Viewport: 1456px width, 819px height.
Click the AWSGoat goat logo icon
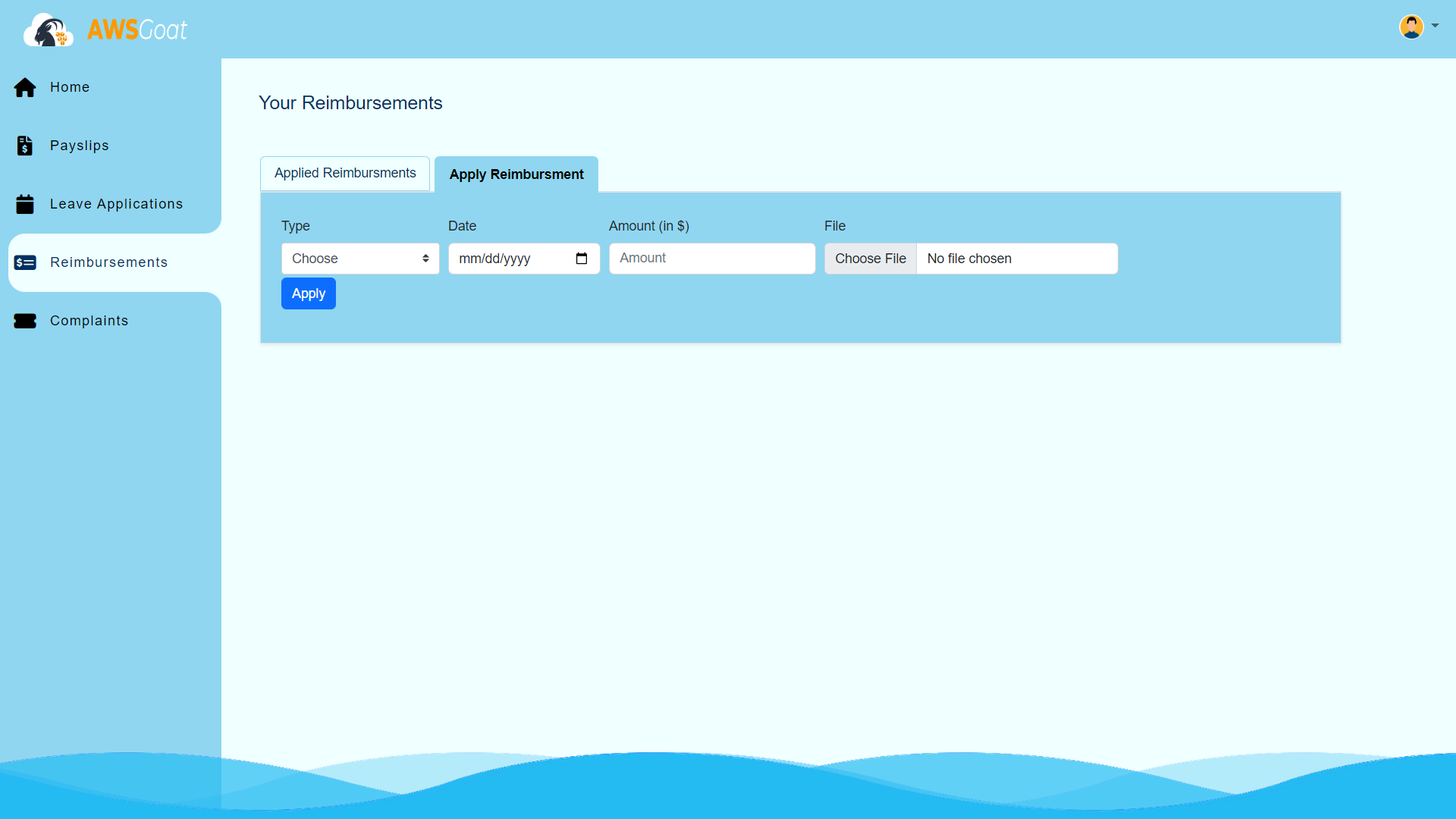(48, 30)
